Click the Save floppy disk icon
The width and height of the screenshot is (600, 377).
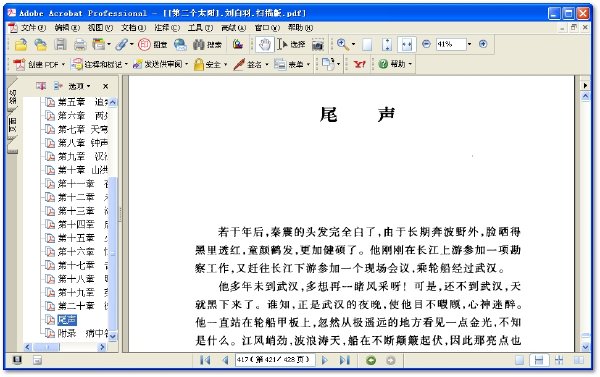(60, 44)
